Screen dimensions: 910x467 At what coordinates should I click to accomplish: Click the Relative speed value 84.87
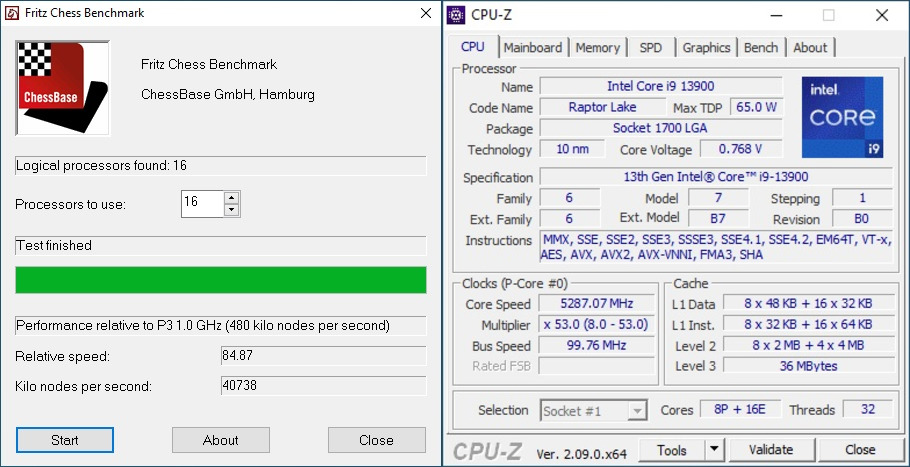pos(323,356)
